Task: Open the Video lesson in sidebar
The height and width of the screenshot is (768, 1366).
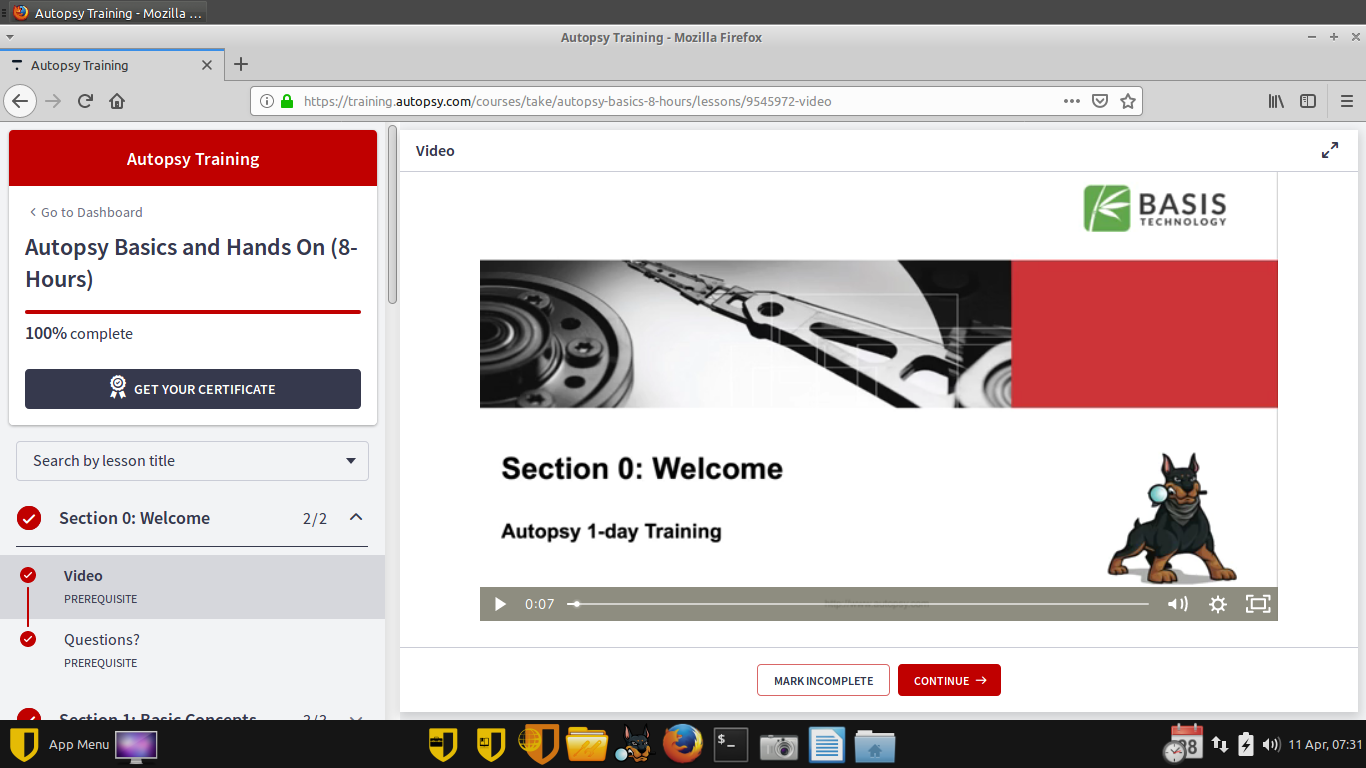Action: tap(192, 587)
